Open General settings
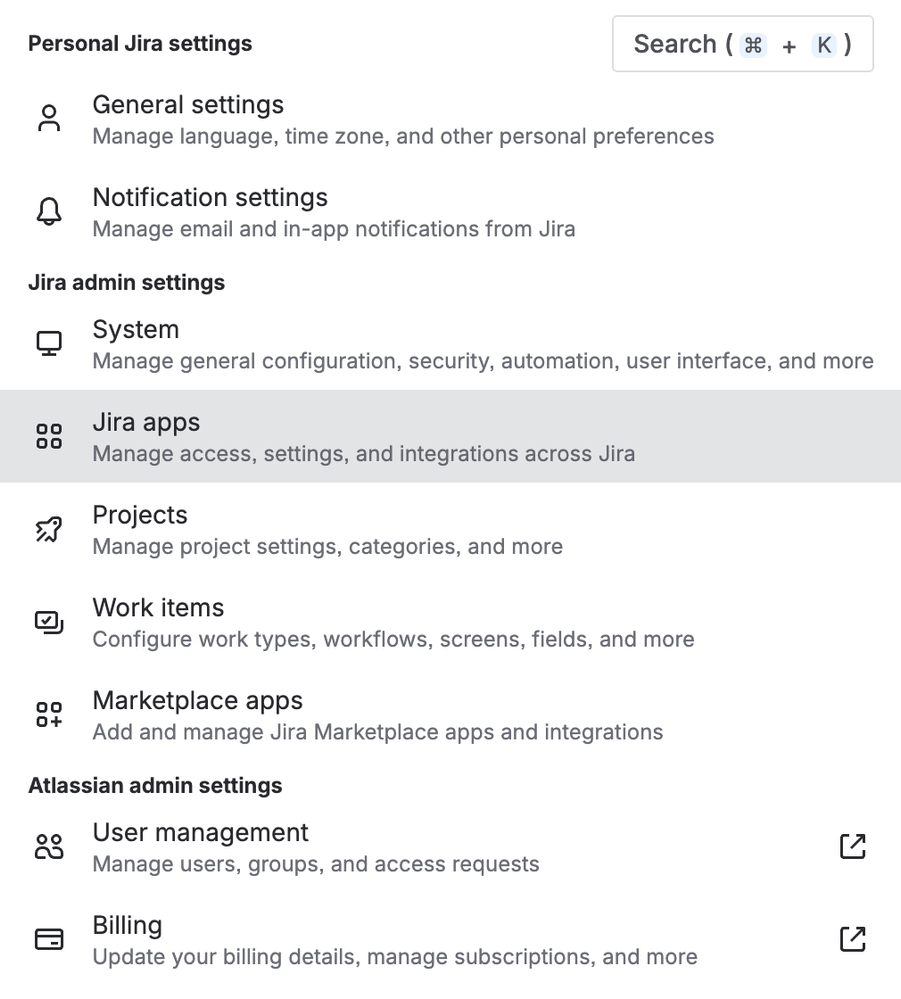The width and height of the screenshot is (901, 999). point(188,104)
